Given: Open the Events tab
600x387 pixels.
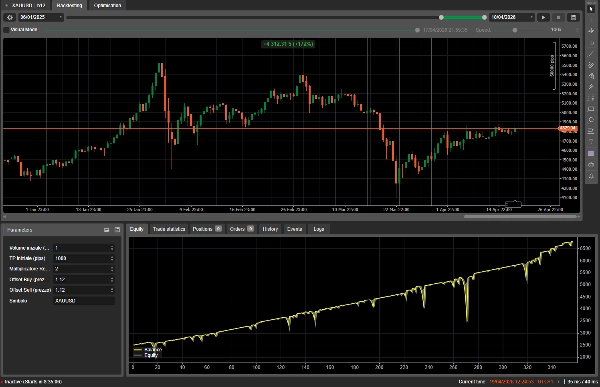Looking at the screenshot, I should point(294,229).
